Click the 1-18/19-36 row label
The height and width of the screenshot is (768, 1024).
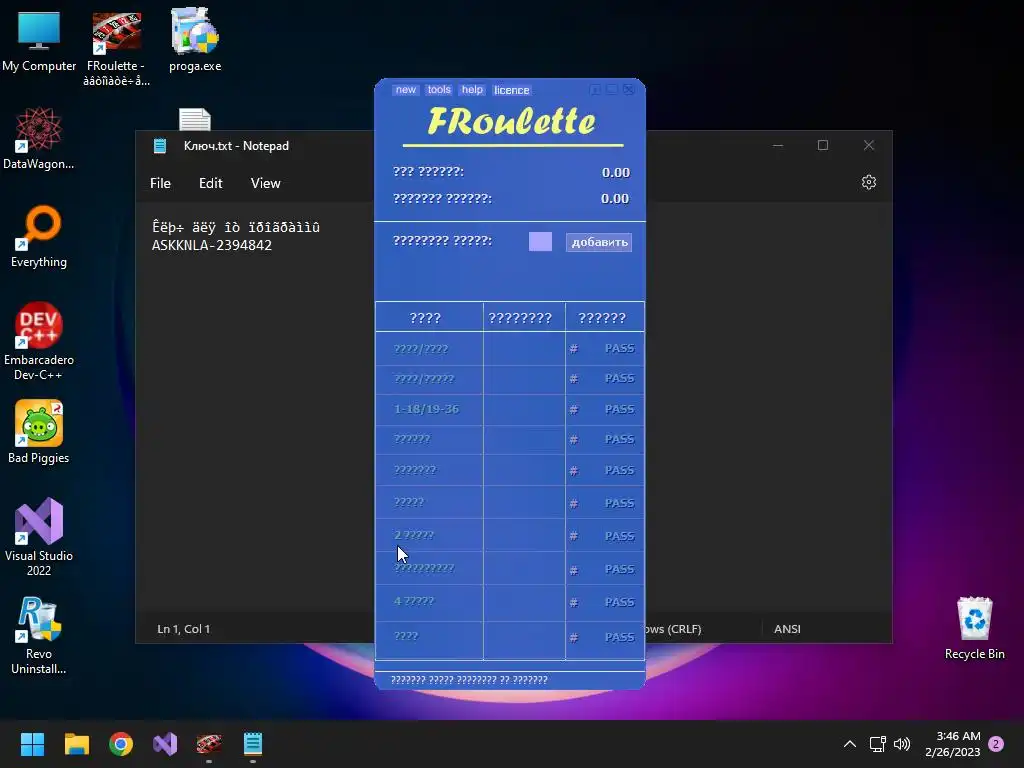(426, 409)
